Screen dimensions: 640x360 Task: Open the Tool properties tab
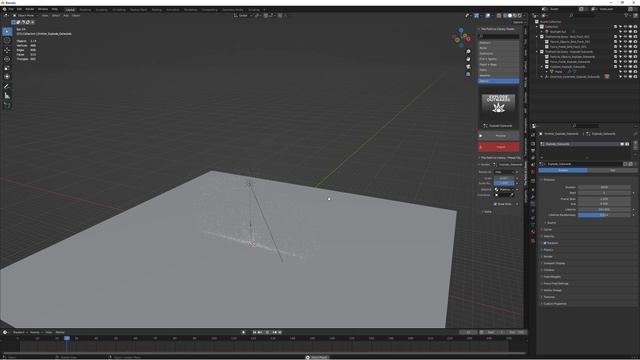533,135
